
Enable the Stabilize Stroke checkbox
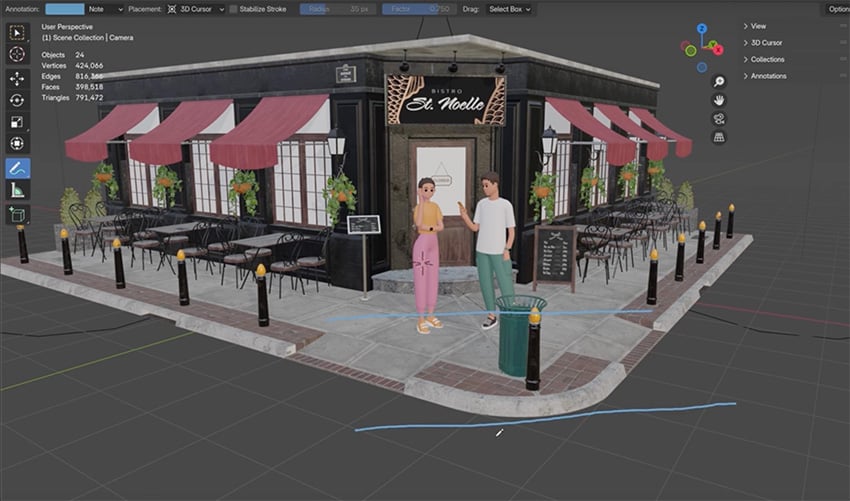coord(233,9)
